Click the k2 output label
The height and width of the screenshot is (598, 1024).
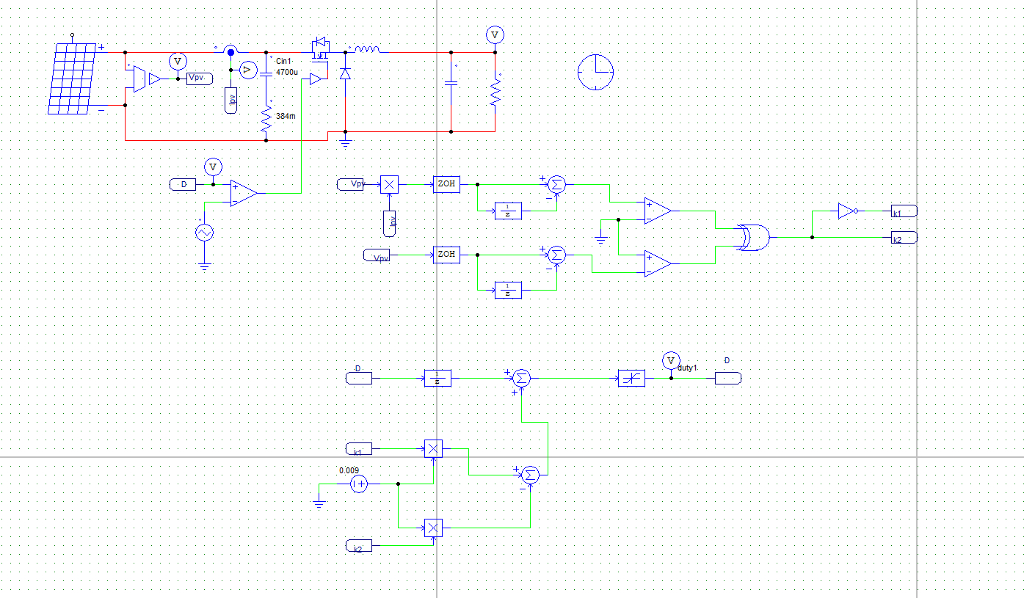(x=904, y=238)
